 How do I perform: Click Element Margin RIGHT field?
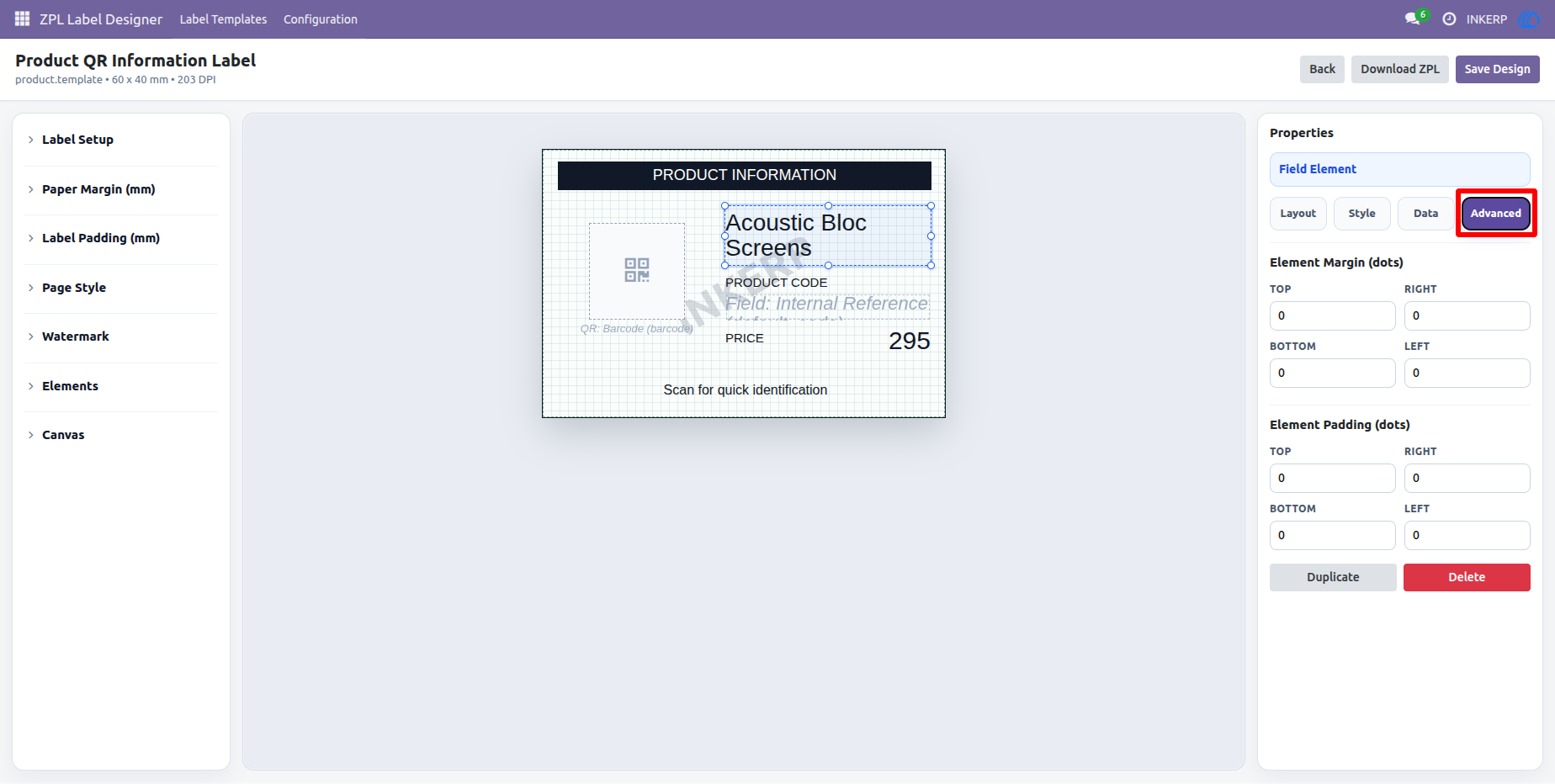coord(1467,315)
